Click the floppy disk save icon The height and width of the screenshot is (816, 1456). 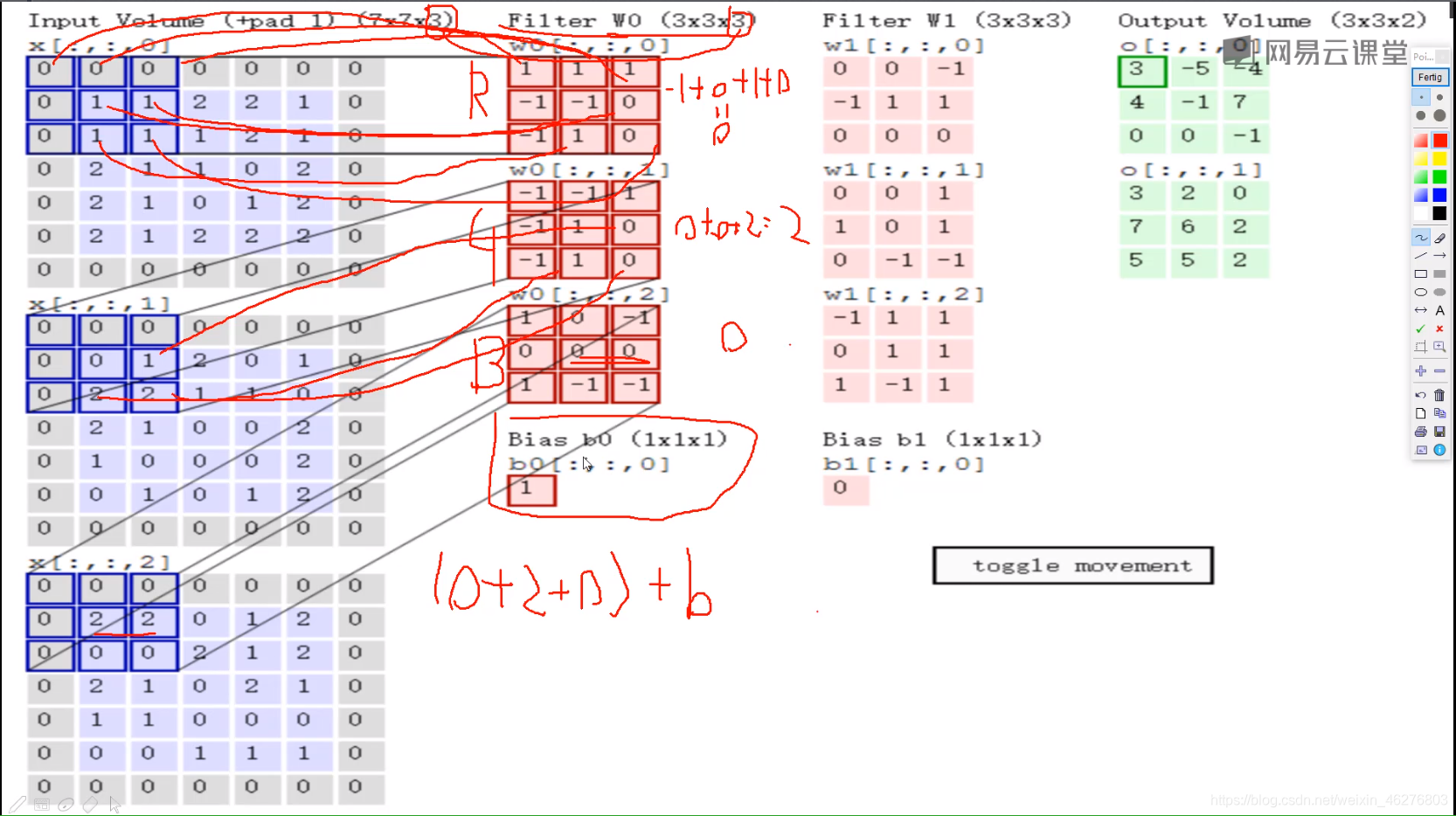[1439, 432]
